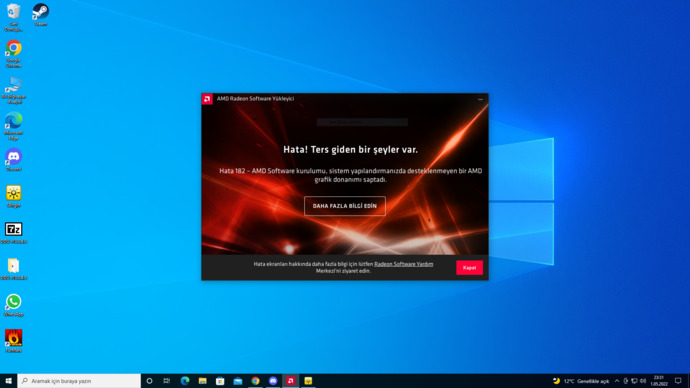
Task: Open the Windows Start menu
Action: tap(8, 381)
